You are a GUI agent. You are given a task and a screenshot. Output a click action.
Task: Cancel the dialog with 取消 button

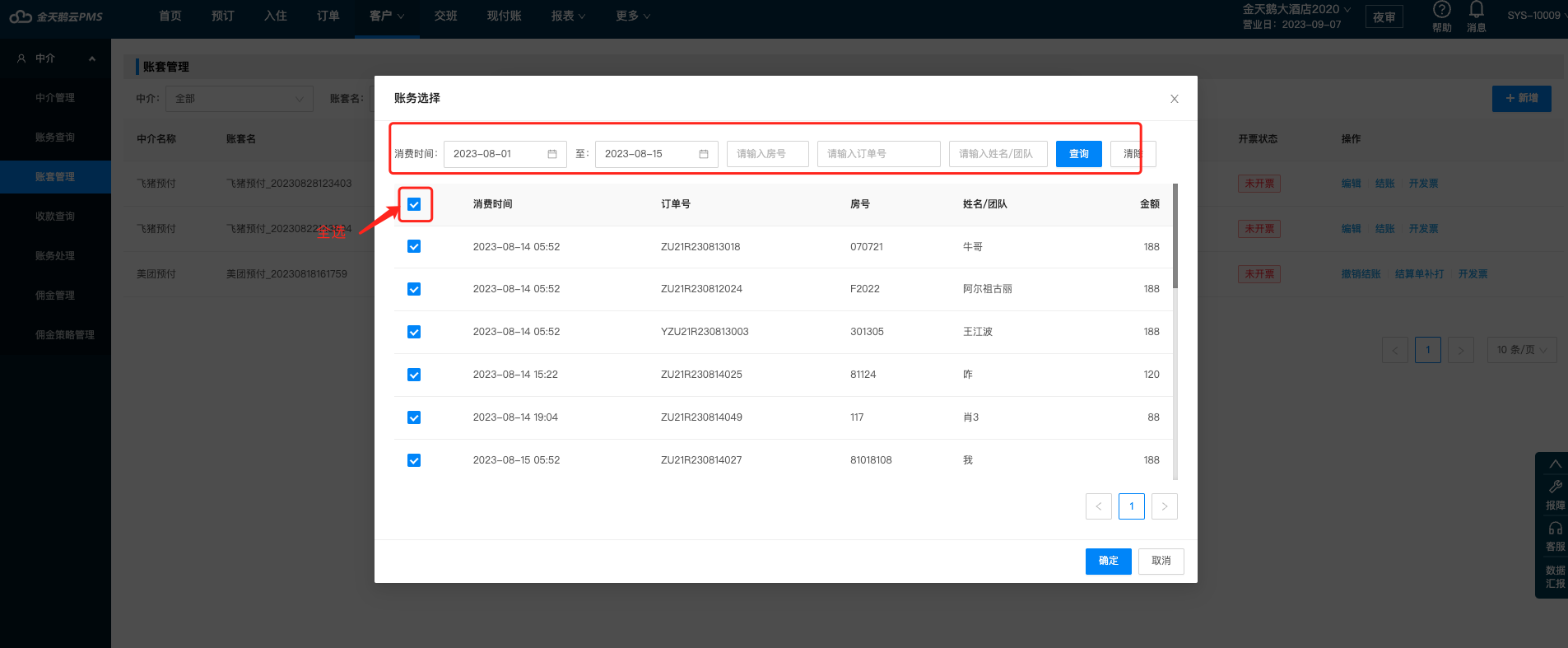1161,561
